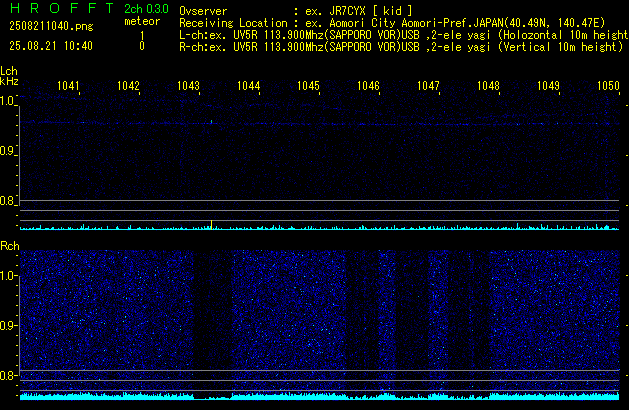
Task: Click the 'kHz' axis unit label
Action: 9,81
